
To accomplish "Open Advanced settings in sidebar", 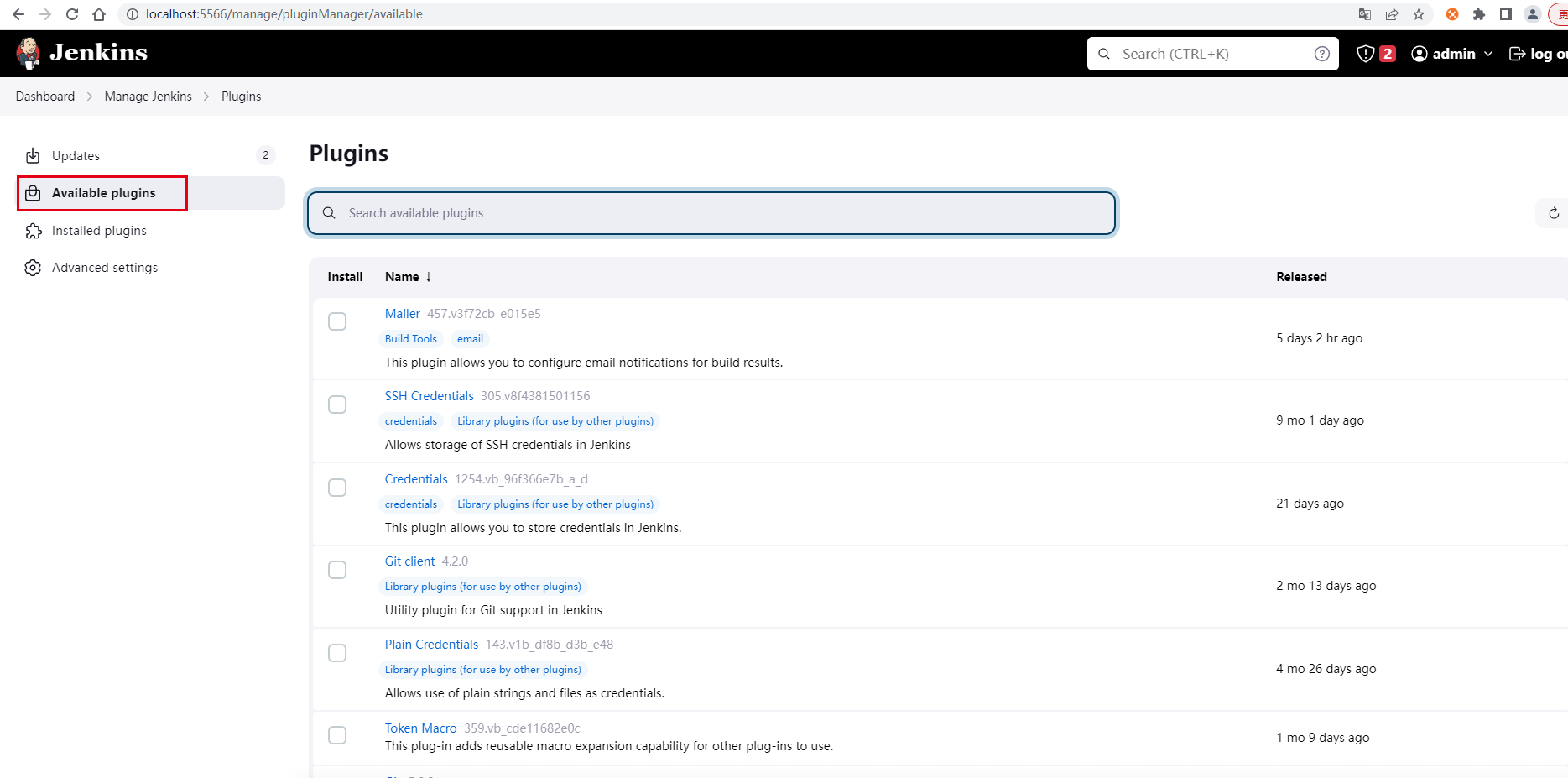I will [151, 268].
